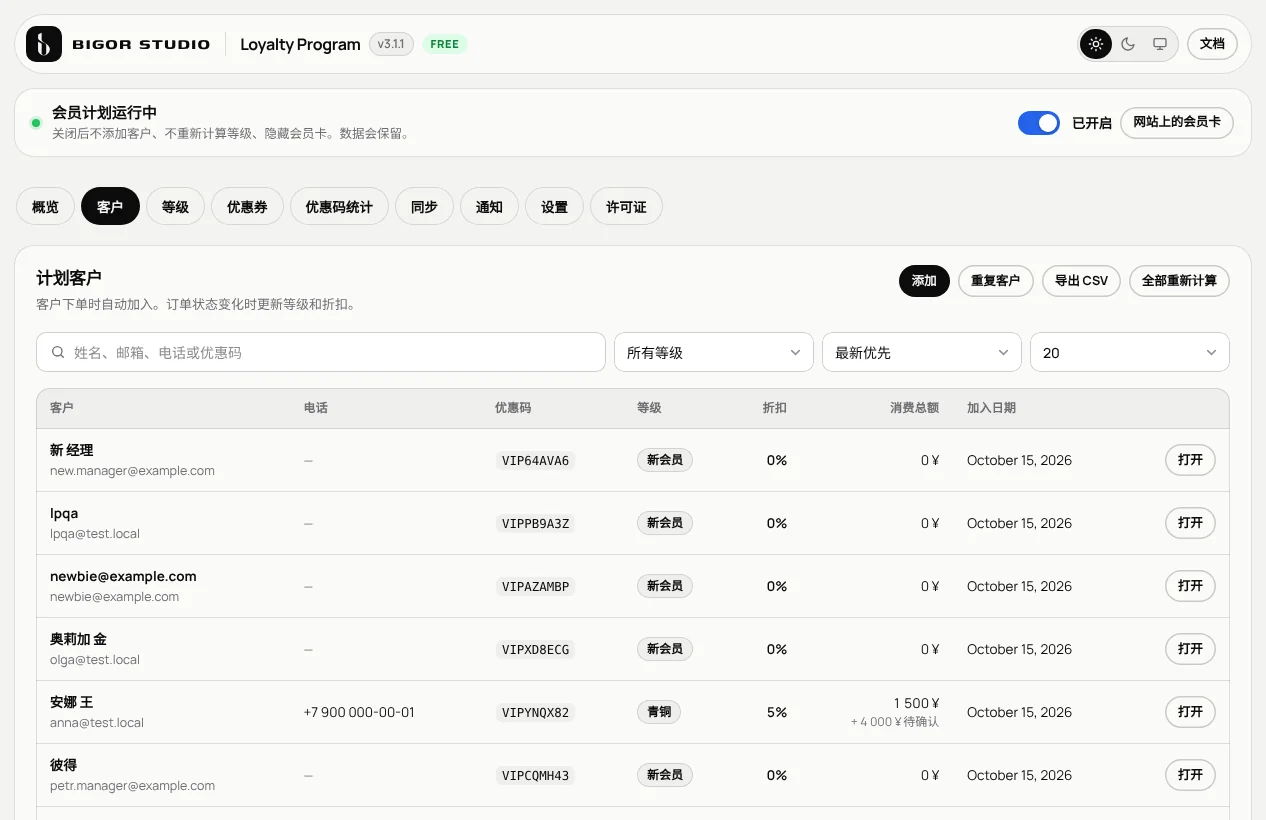Click the + 4 000 ¥ 待确认 note
Image resolution: width=1266 pixels, height=820 pixels.
[895, 722]
